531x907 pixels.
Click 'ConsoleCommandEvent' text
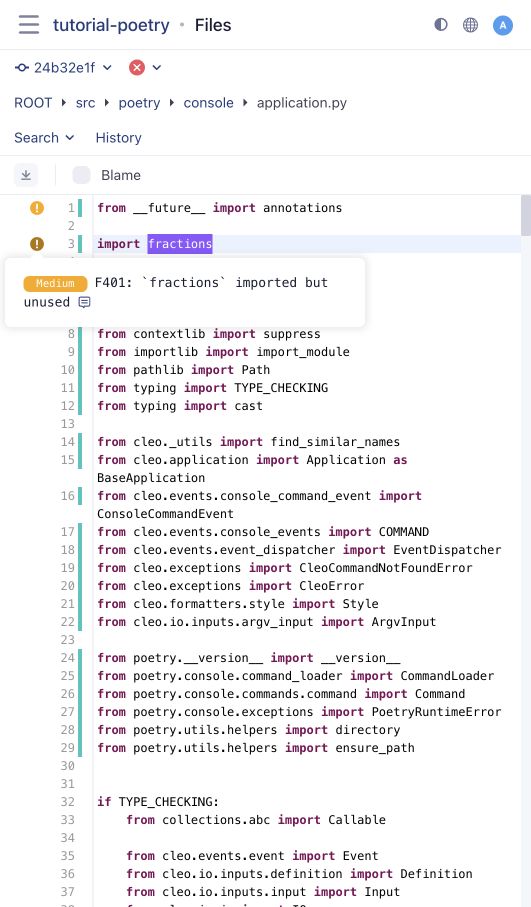click(165, 514)
